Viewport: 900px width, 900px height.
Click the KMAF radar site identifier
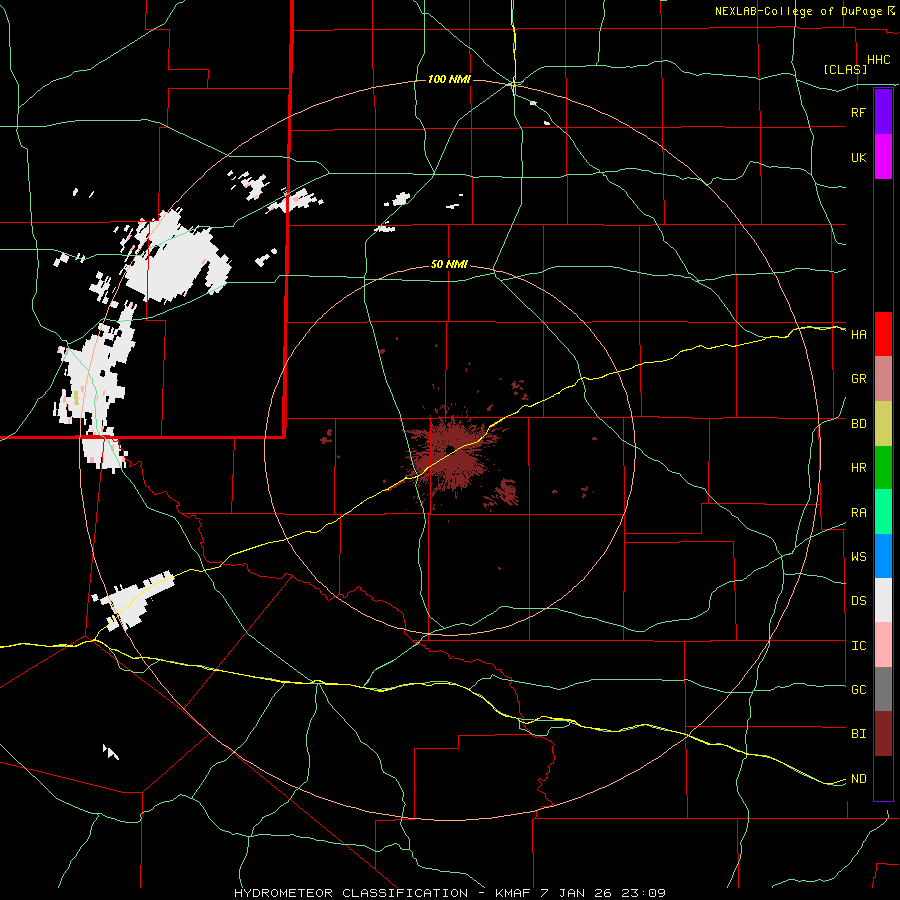[514, 893]
